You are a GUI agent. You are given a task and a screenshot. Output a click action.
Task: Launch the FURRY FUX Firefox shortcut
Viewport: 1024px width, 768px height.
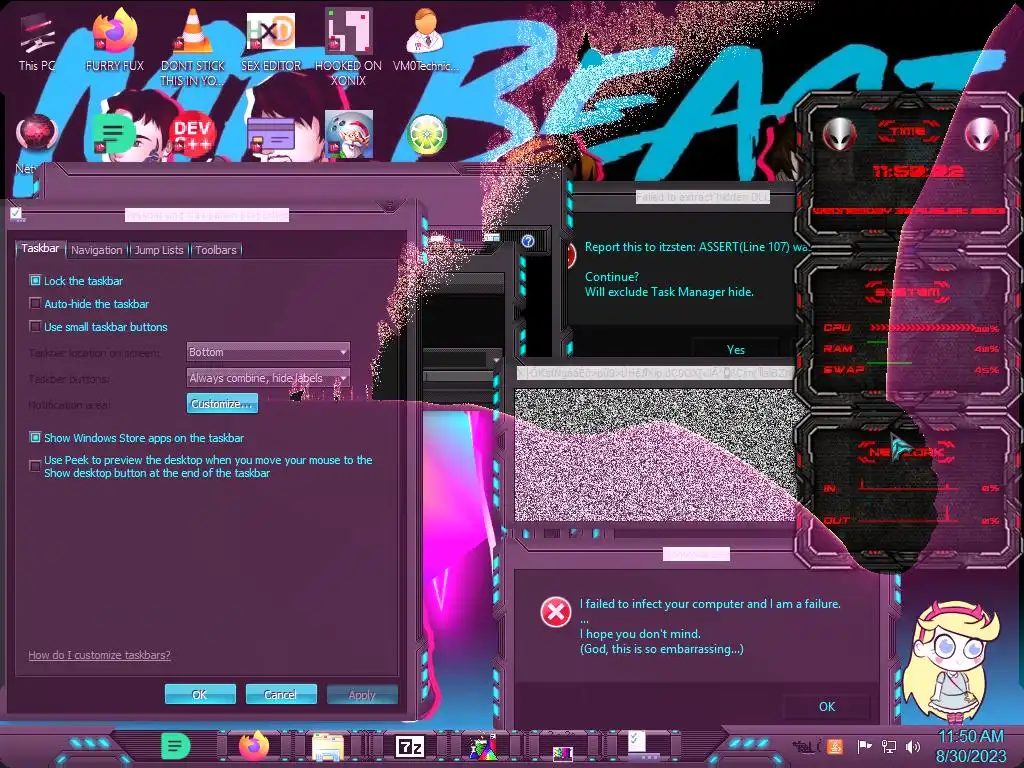point(114,40)
